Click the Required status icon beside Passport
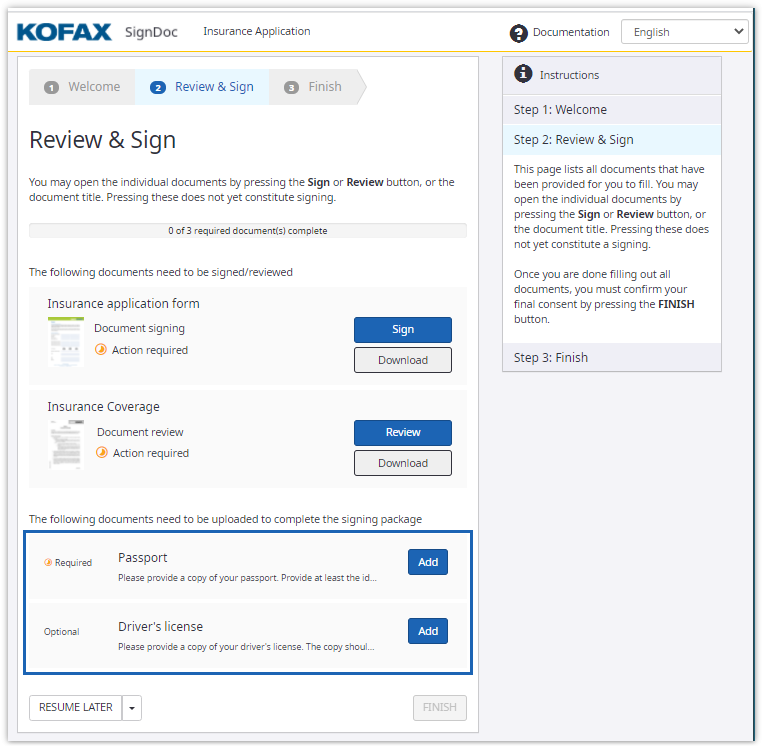This screenshot has width=763, height=749. pos(48,563)
